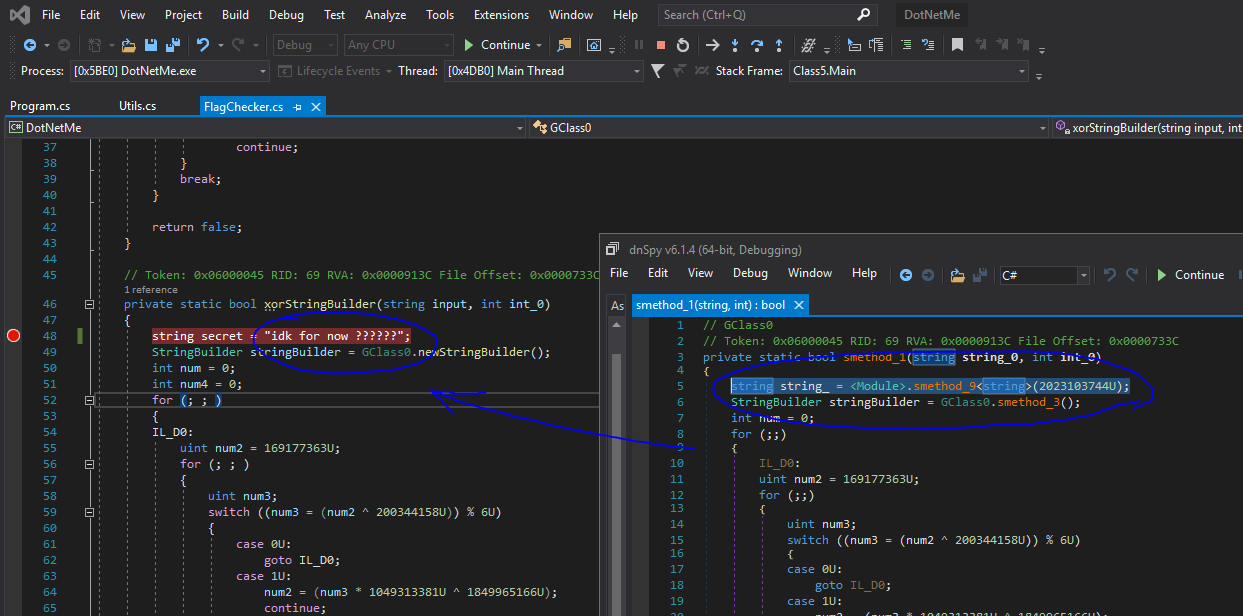Open the Analyze menu
Image resolution: width=1243 pixels, height=616 pixels.
pos(385,15)
